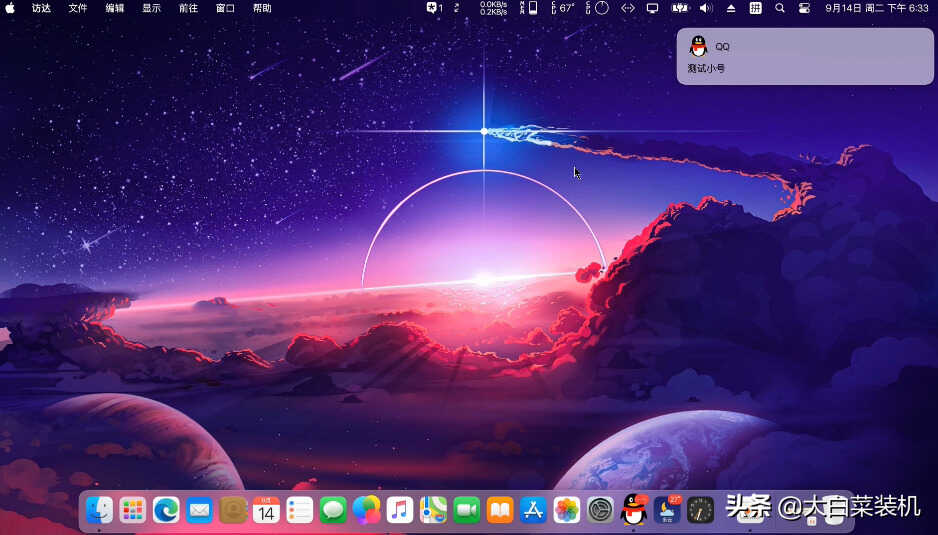Click the QQ notification banner

click(x=805, y=56)
